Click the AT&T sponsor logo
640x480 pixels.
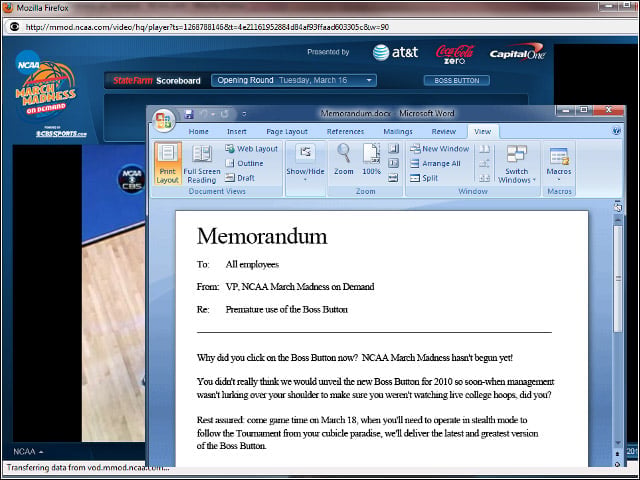[395, 52]
